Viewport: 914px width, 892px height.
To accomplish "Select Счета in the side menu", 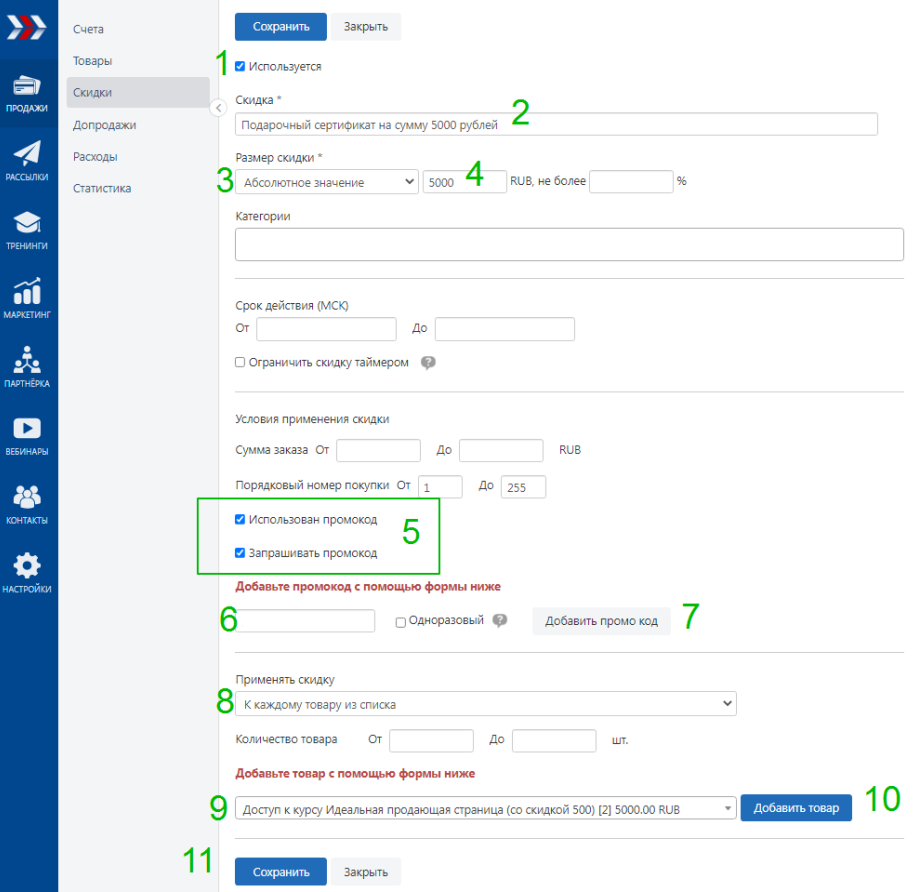I will [x=88, y=29].
